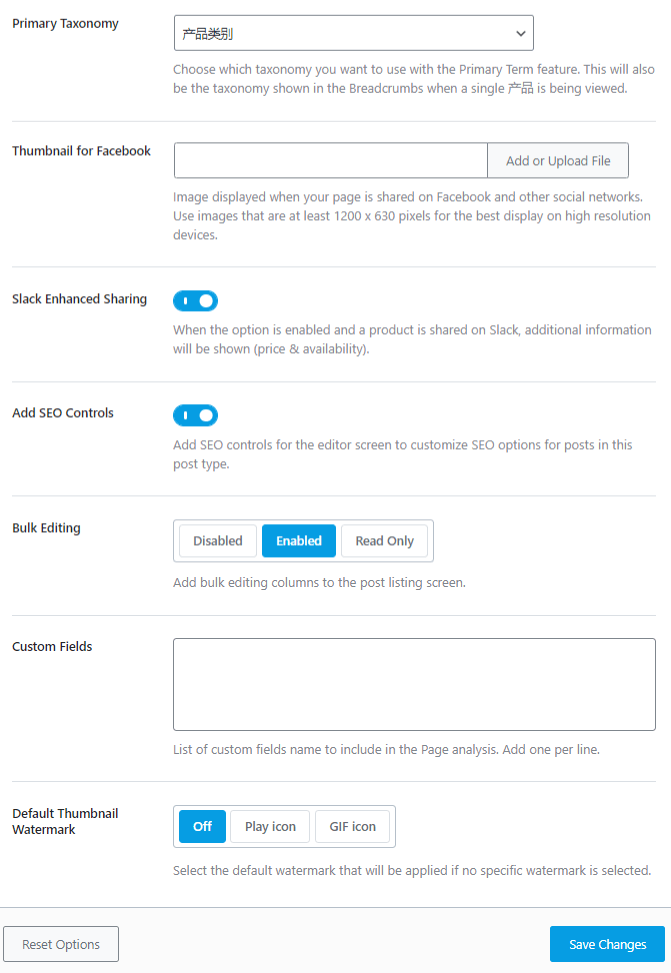Viewport: 671px width, 973px height.
Task: Click the Slack Enhanced Sharing label
Action: (x=79, y=299)
